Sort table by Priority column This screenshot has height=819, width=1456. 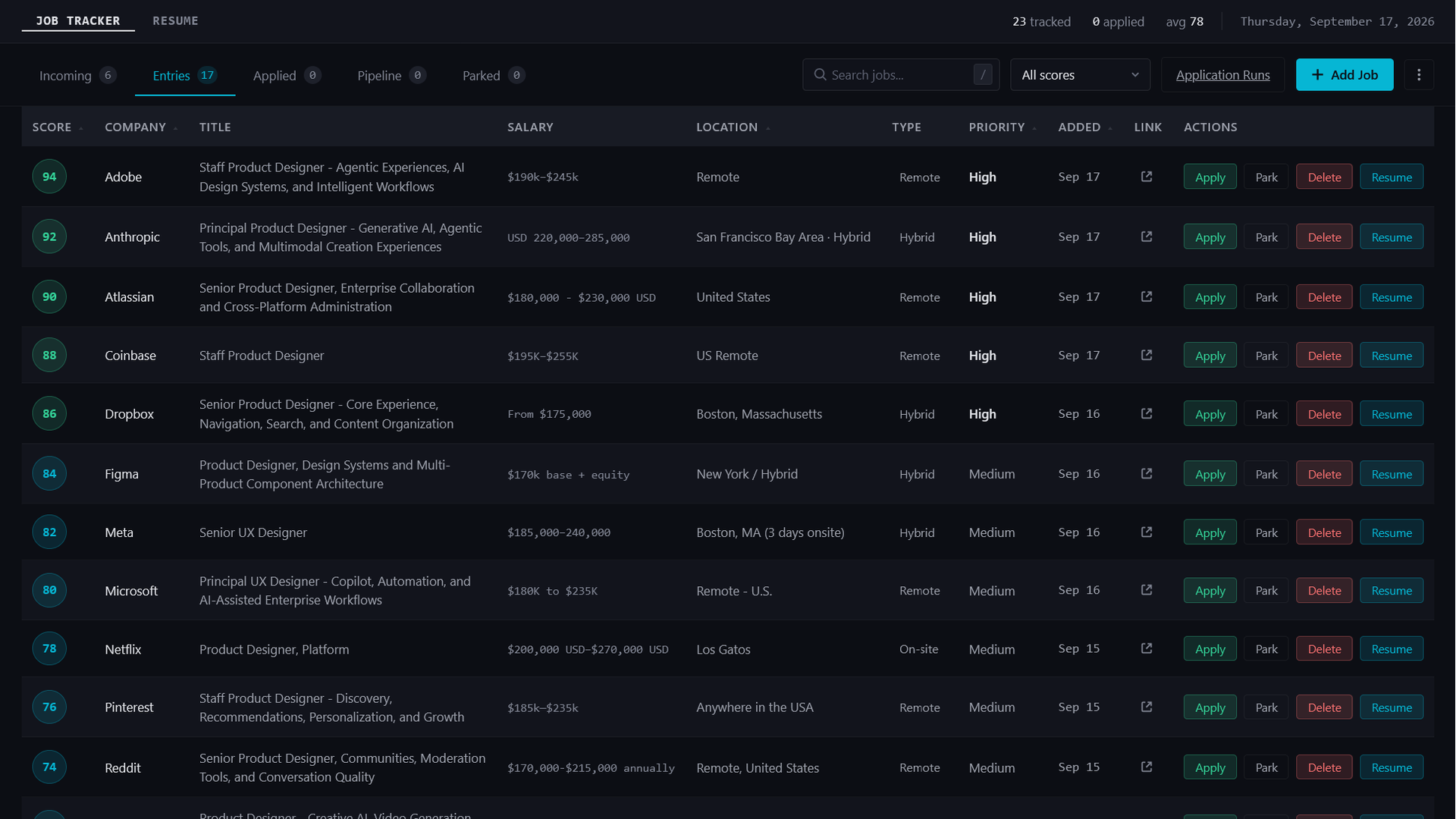1002,127
